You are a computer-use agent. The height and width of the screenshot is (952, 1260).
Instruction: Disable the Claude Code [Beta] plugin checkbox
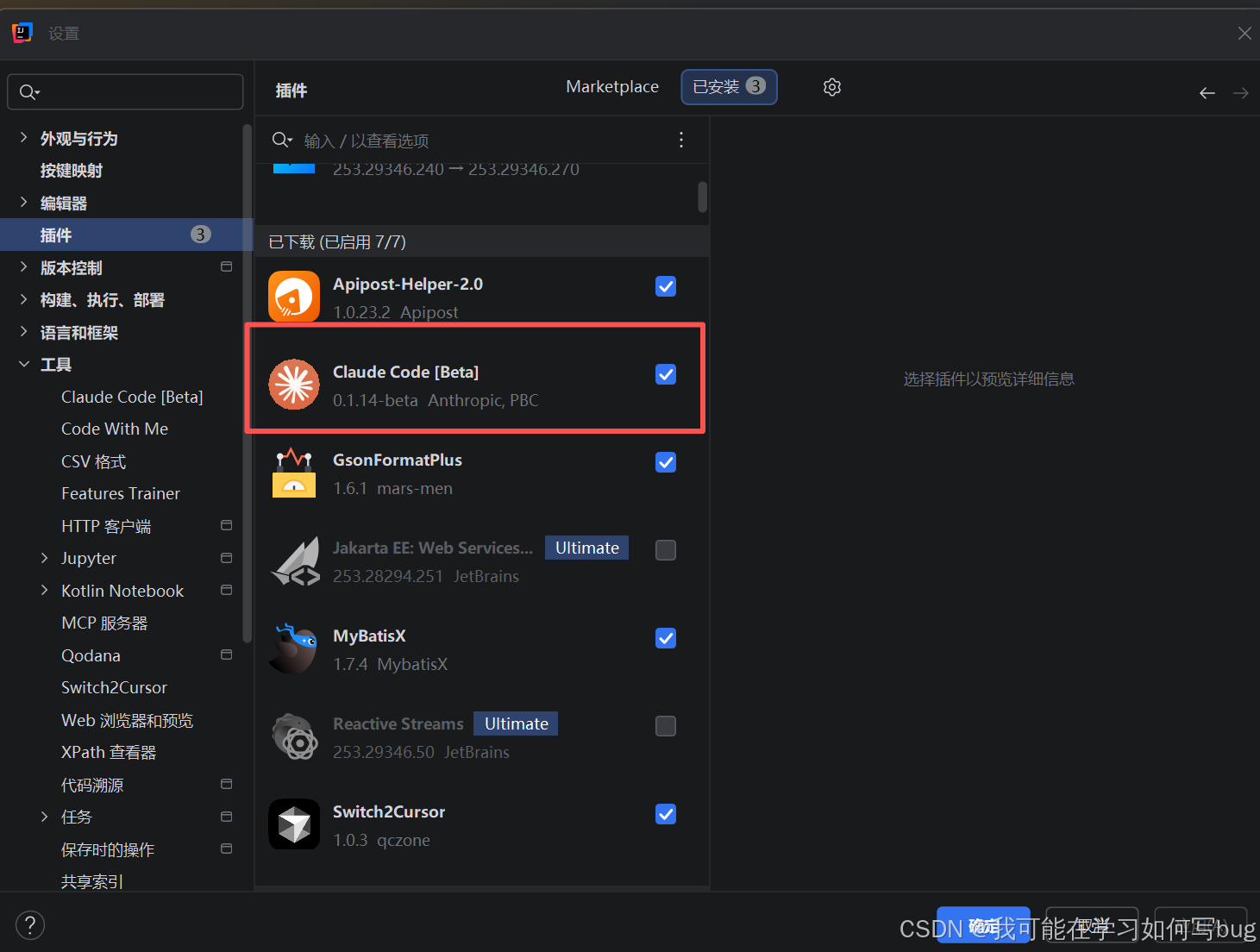click(x=666, y=374)
